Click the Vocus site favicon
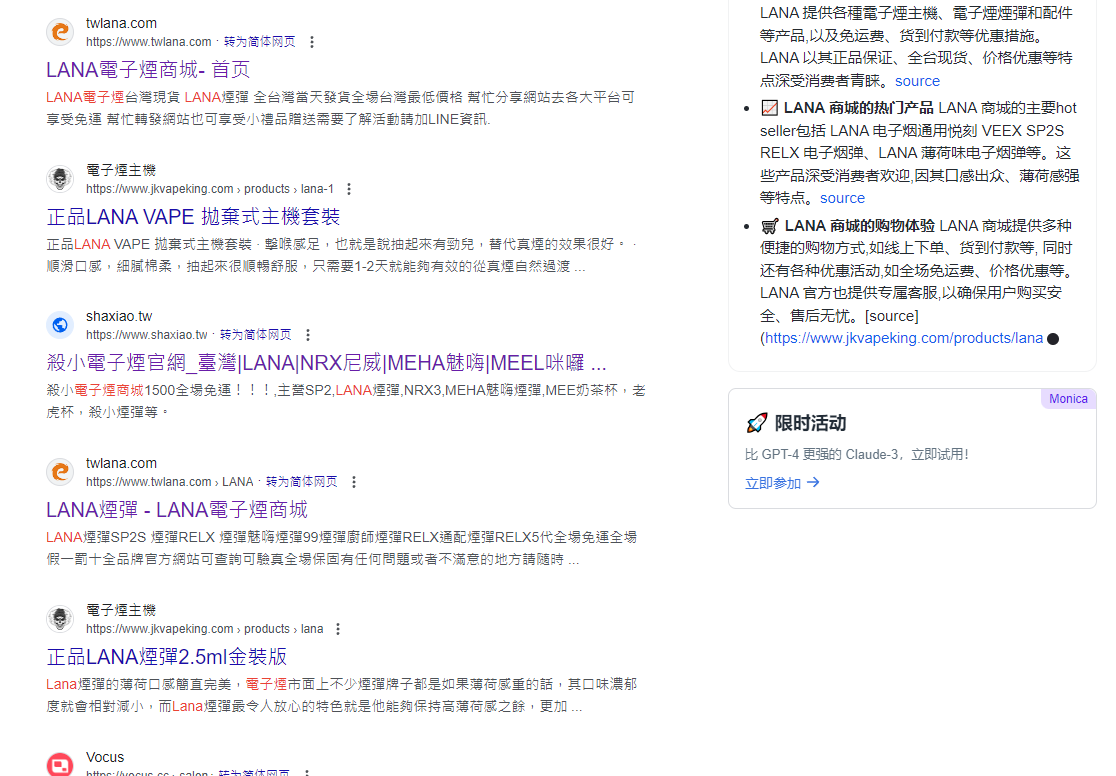Screen dimensions: 1116x776 click(60, 765)
